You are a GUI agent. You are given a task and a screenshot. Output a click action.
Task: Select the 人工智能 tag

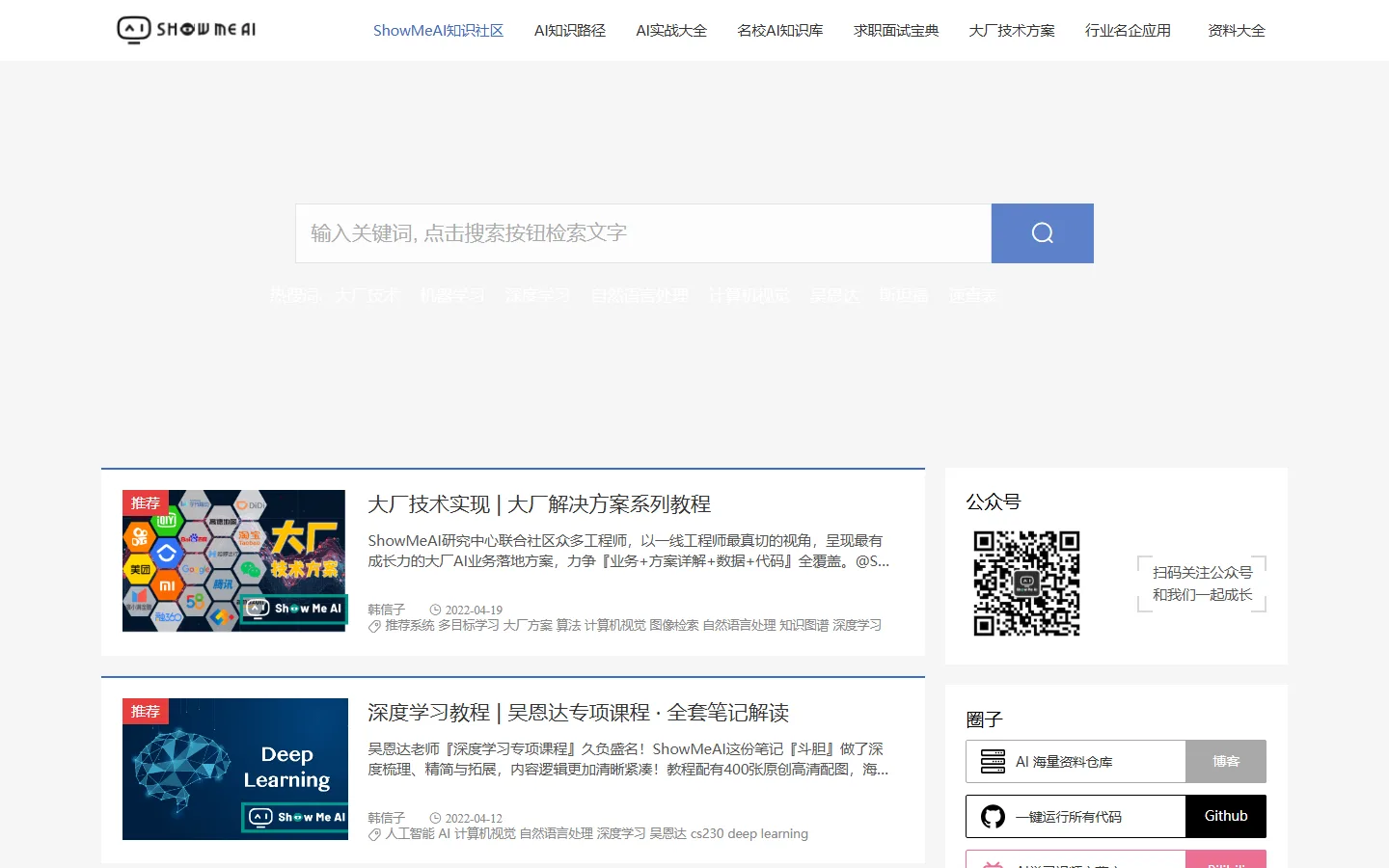410,834
